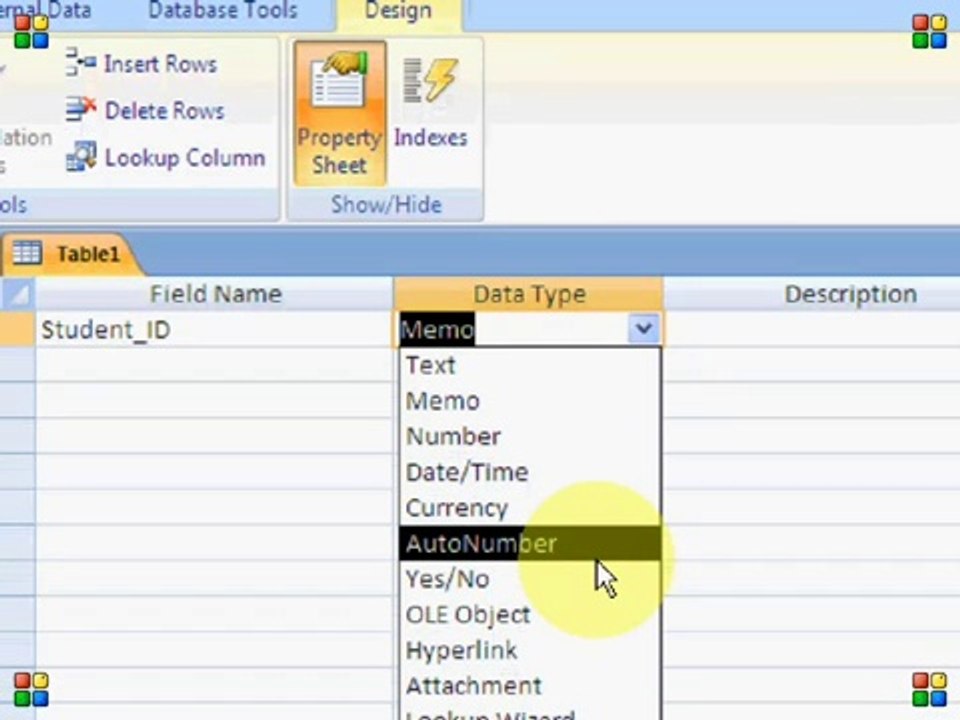Select the Student_ID row selector

(x=17, y=329)
